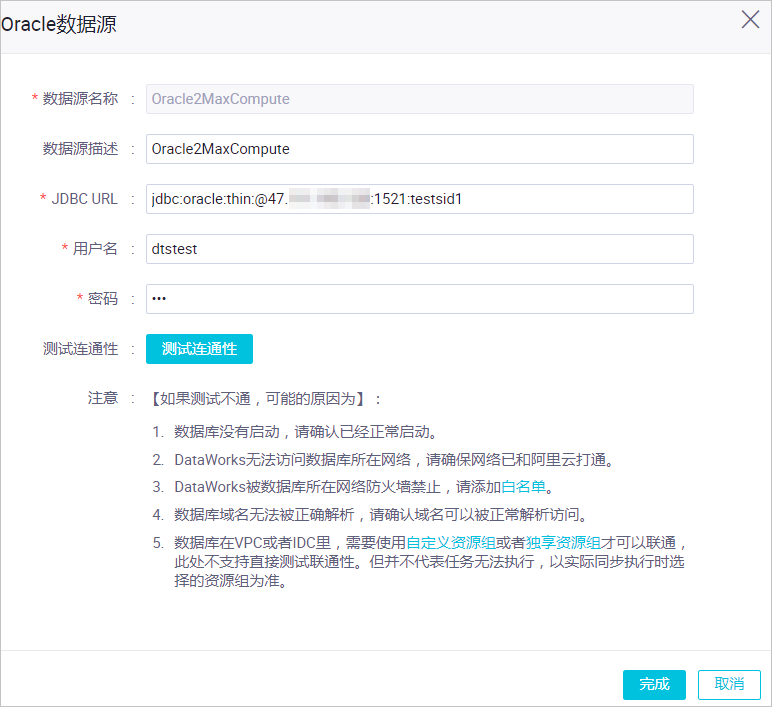Click the 数据源描述 label
The image size is (772, 707).
pyautogui.click(x=80, y=148)
